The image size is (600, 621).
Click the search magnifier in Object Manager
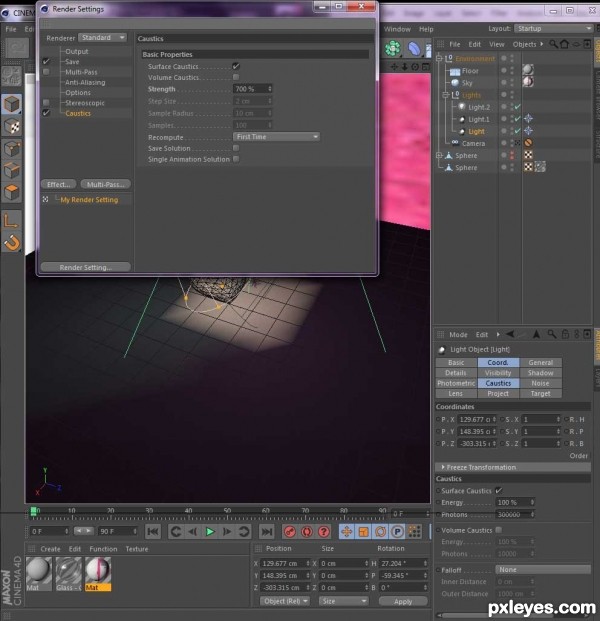[x=553, y=44]
